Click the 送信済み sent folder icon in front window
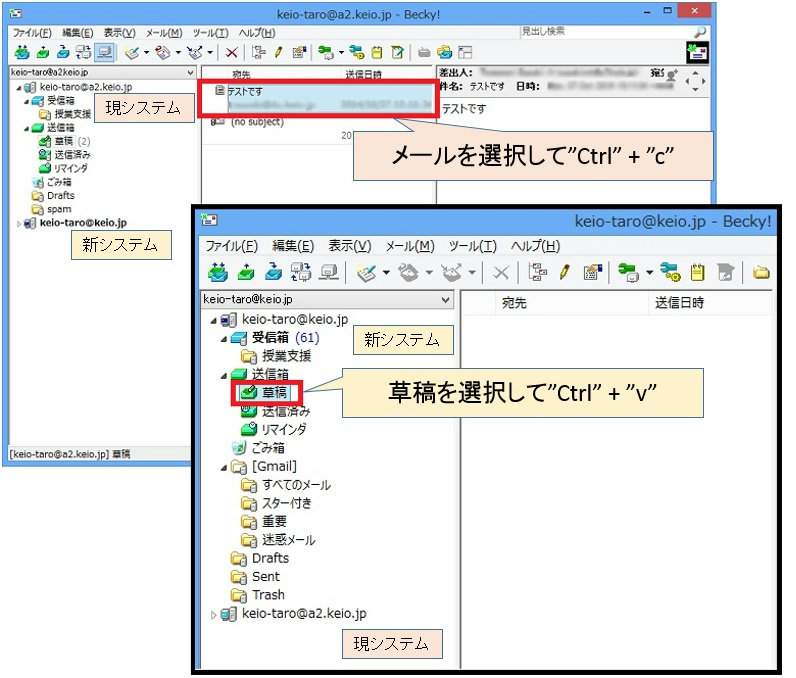Screen dimensions: 796x678 [248, 411]
